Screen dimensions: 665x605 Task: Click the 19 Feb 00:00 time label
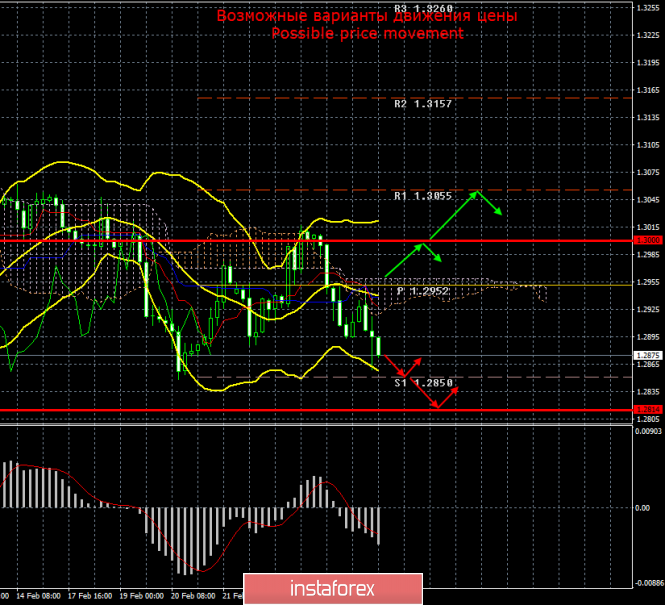click(142, 596)
